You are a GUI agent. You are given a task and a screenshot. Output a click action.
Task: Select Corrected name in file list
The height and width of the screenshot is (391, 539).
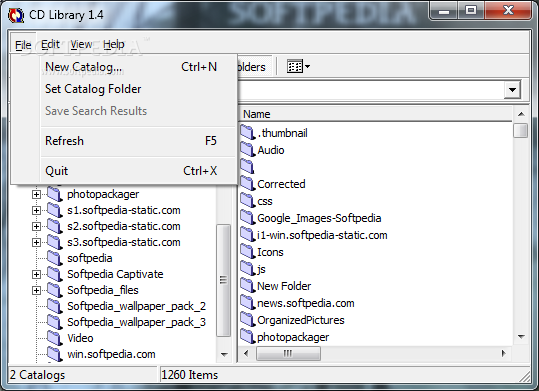click(x=281, y=184)
